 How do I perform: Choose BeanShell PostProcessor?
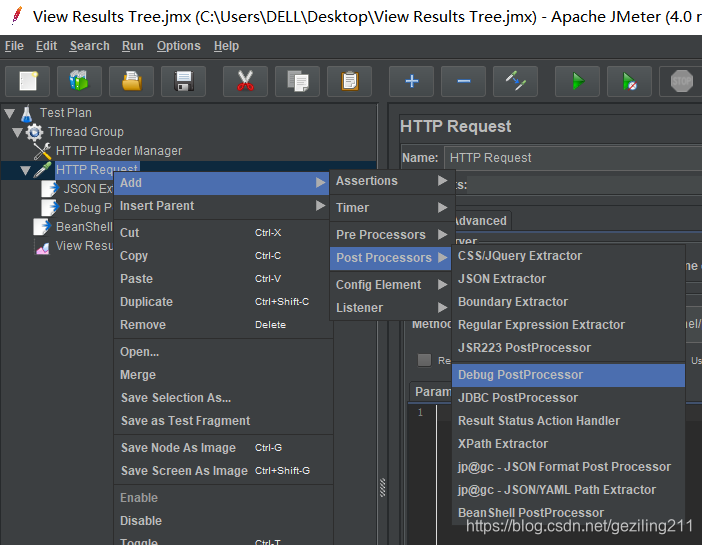pyautogui.click(x=569, y=513)
